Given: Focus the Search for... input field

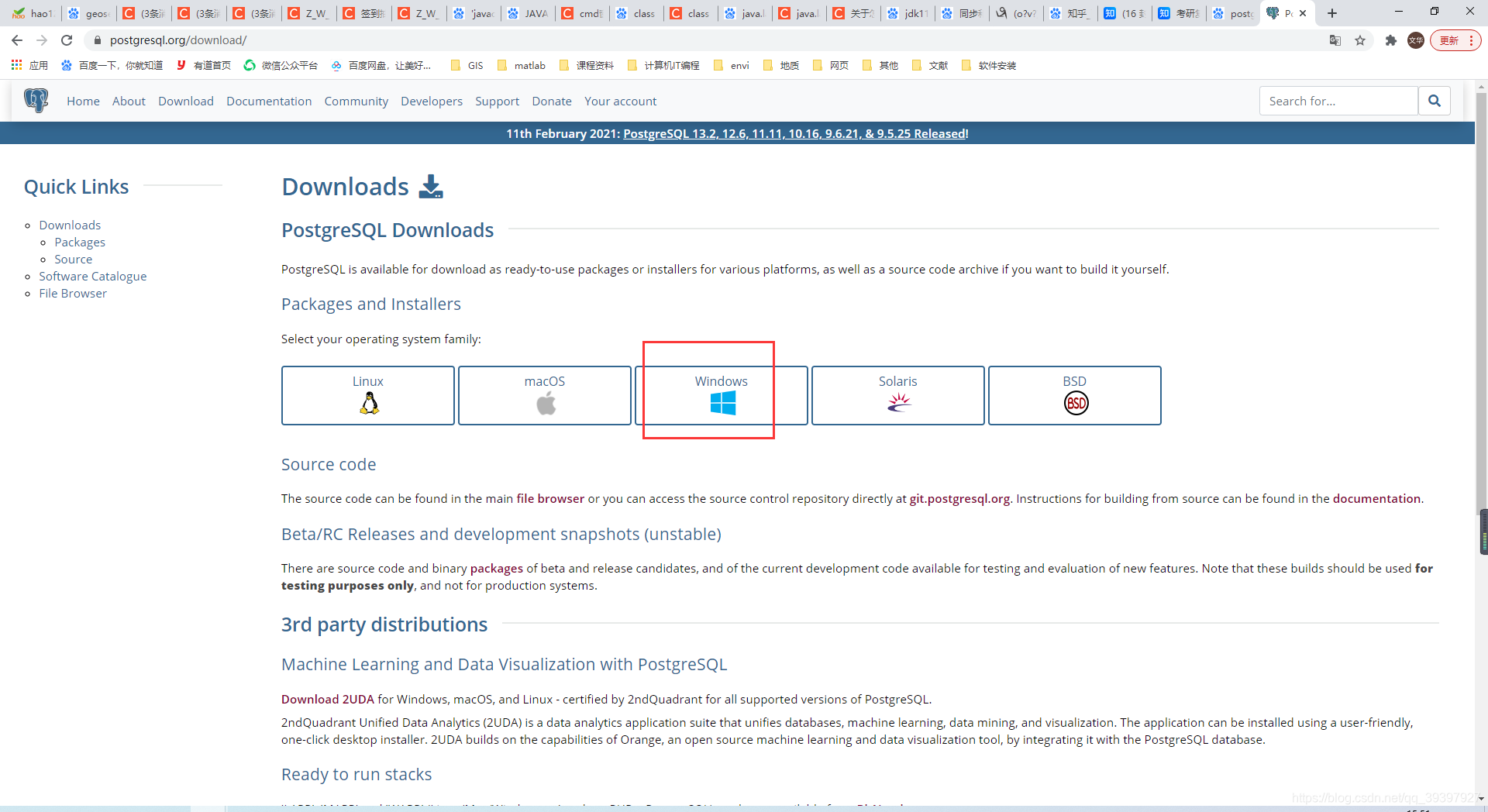Looking at the screenshot, I should (x=1338, y=101).
